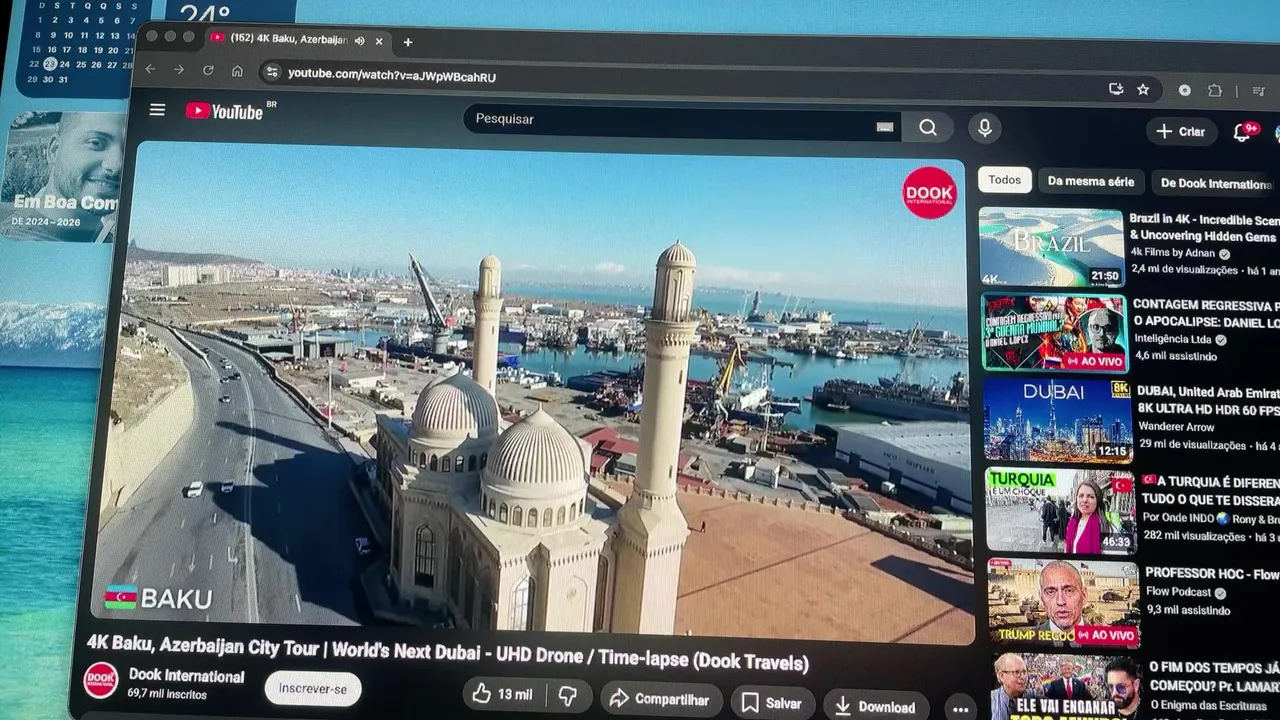1280x720 pixels.
Task: Close the 4K Baku browser tab
Action: (x=379, y=42)
